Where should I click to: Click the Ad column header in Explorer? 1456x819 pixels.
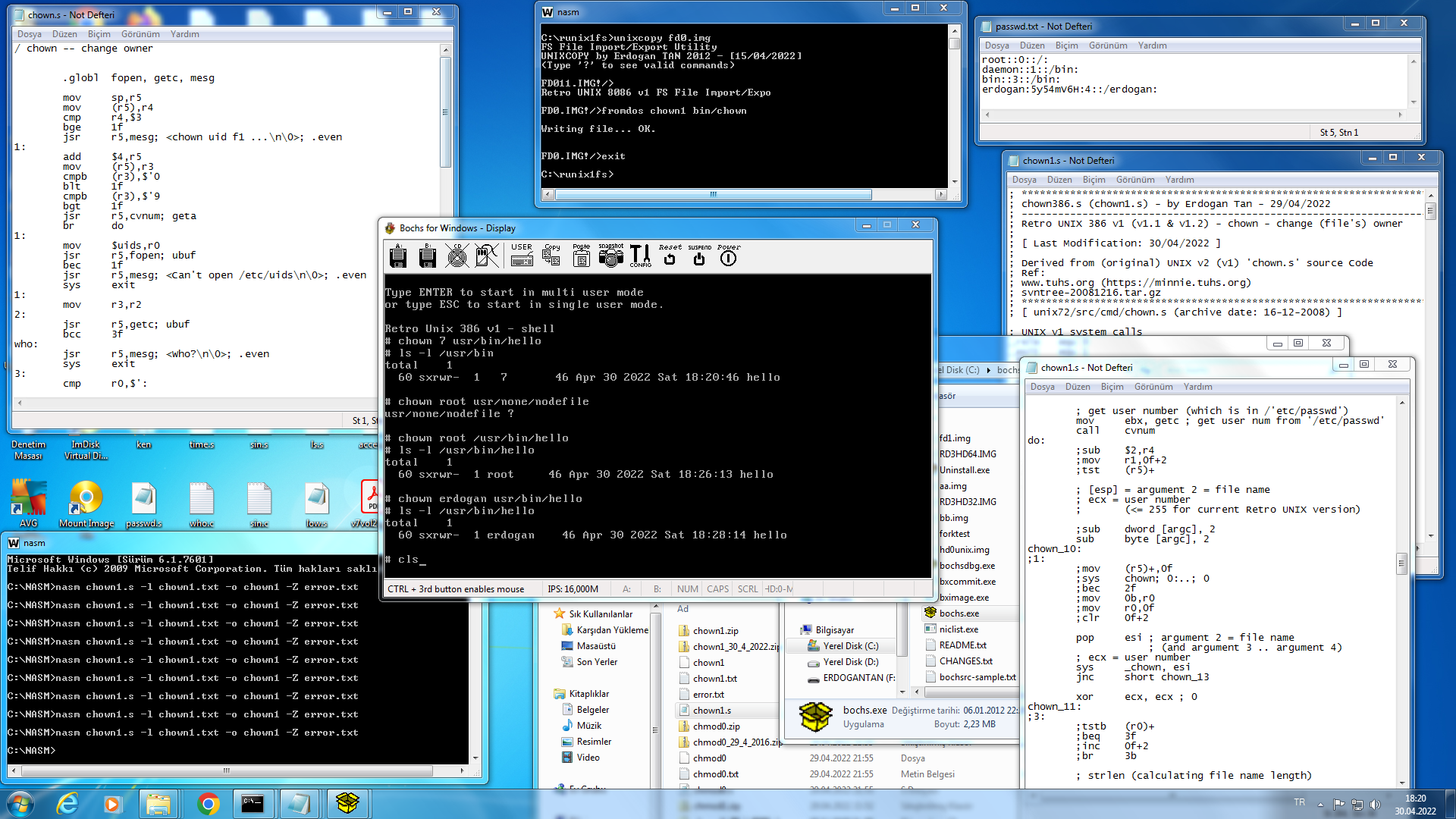coord(682,609)
